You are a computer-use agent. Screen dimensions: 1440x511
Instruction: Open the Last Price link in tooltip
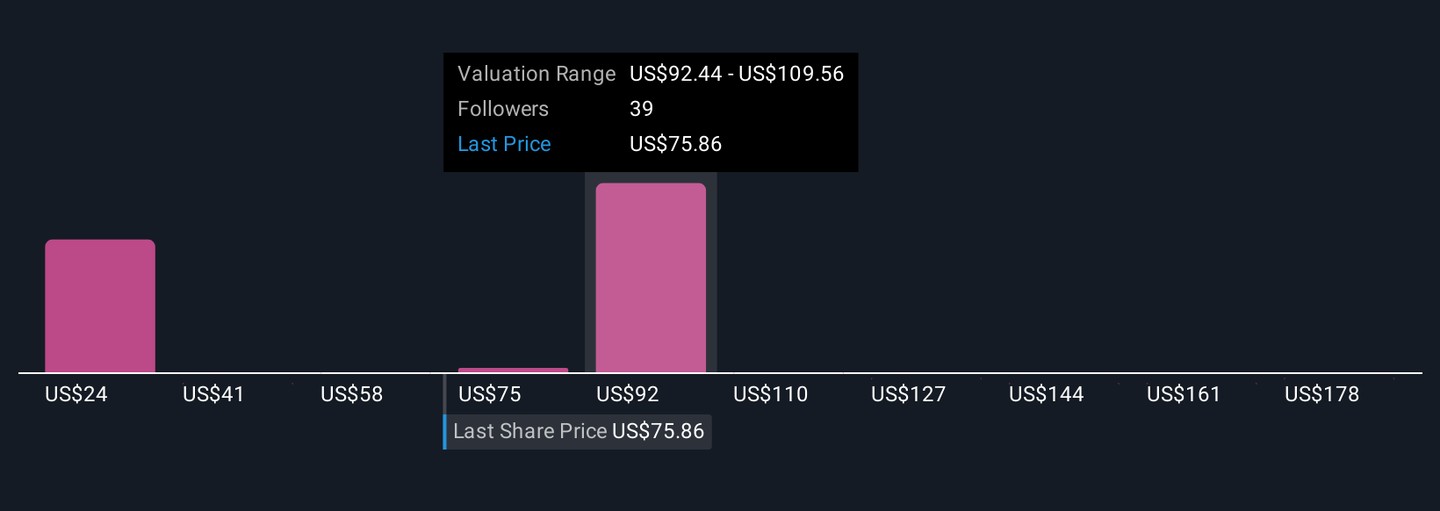[504, 144]
